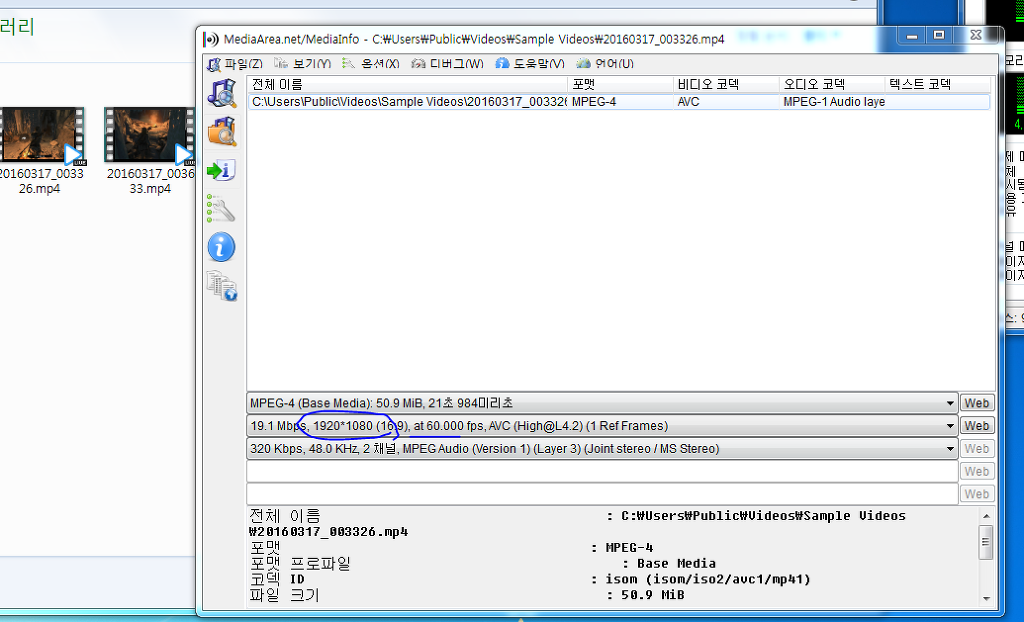The height and width of the screenshot is (622, 1024).
Task: Click the blue About info icon
Action: coord(221,248)
